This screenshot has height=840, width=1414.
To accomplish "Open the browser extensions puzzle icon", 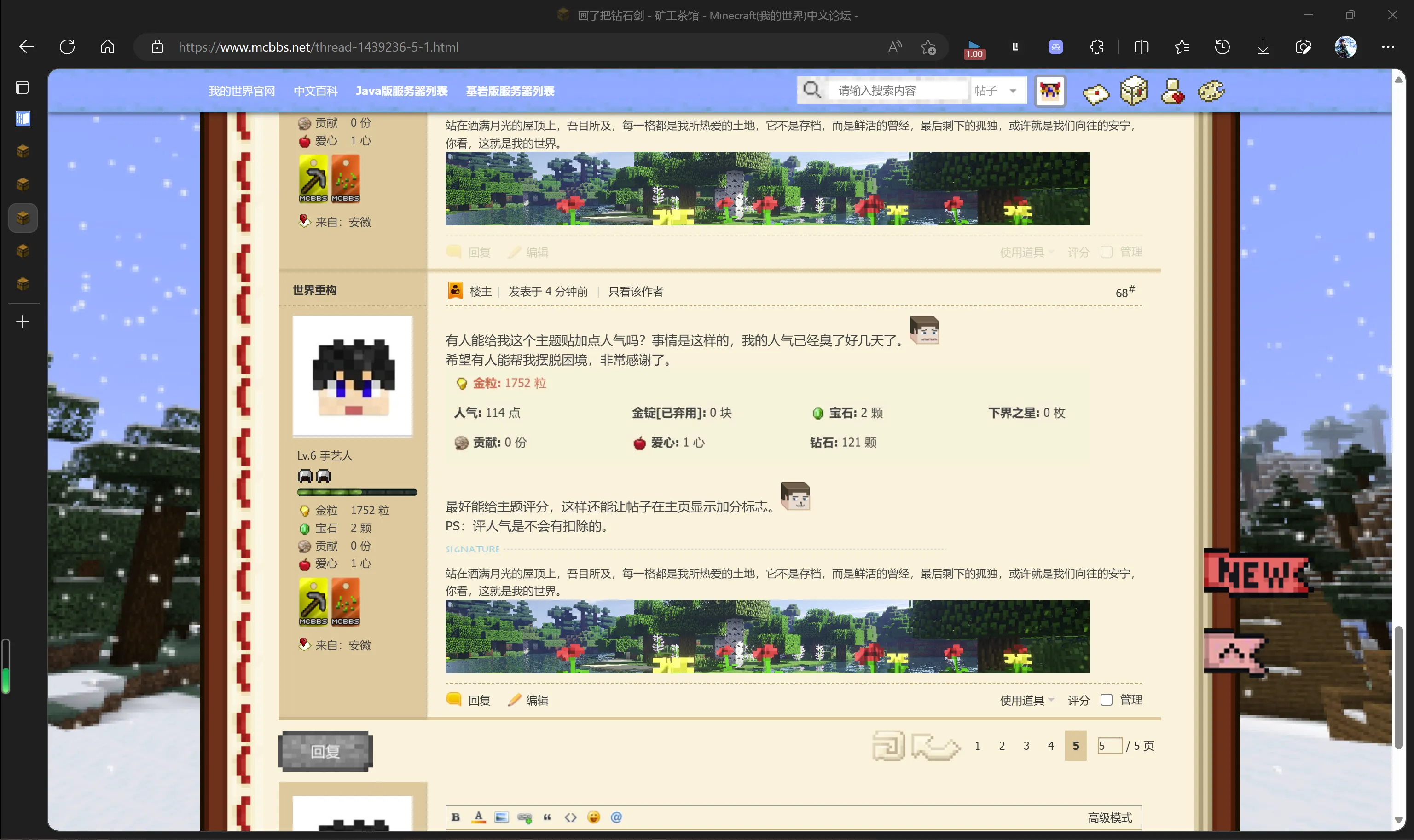I will 1096,47.
